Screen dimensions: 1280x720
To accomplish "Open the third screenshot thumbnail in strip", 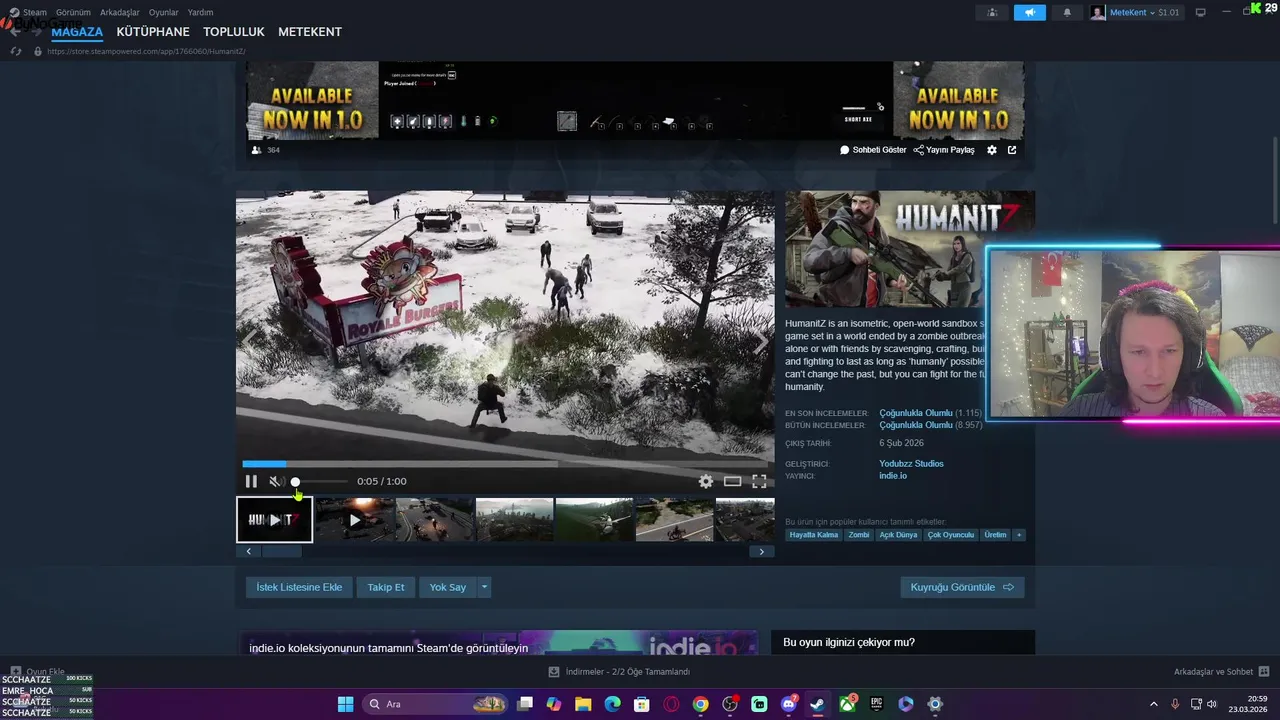I will [x=434, y=520].
